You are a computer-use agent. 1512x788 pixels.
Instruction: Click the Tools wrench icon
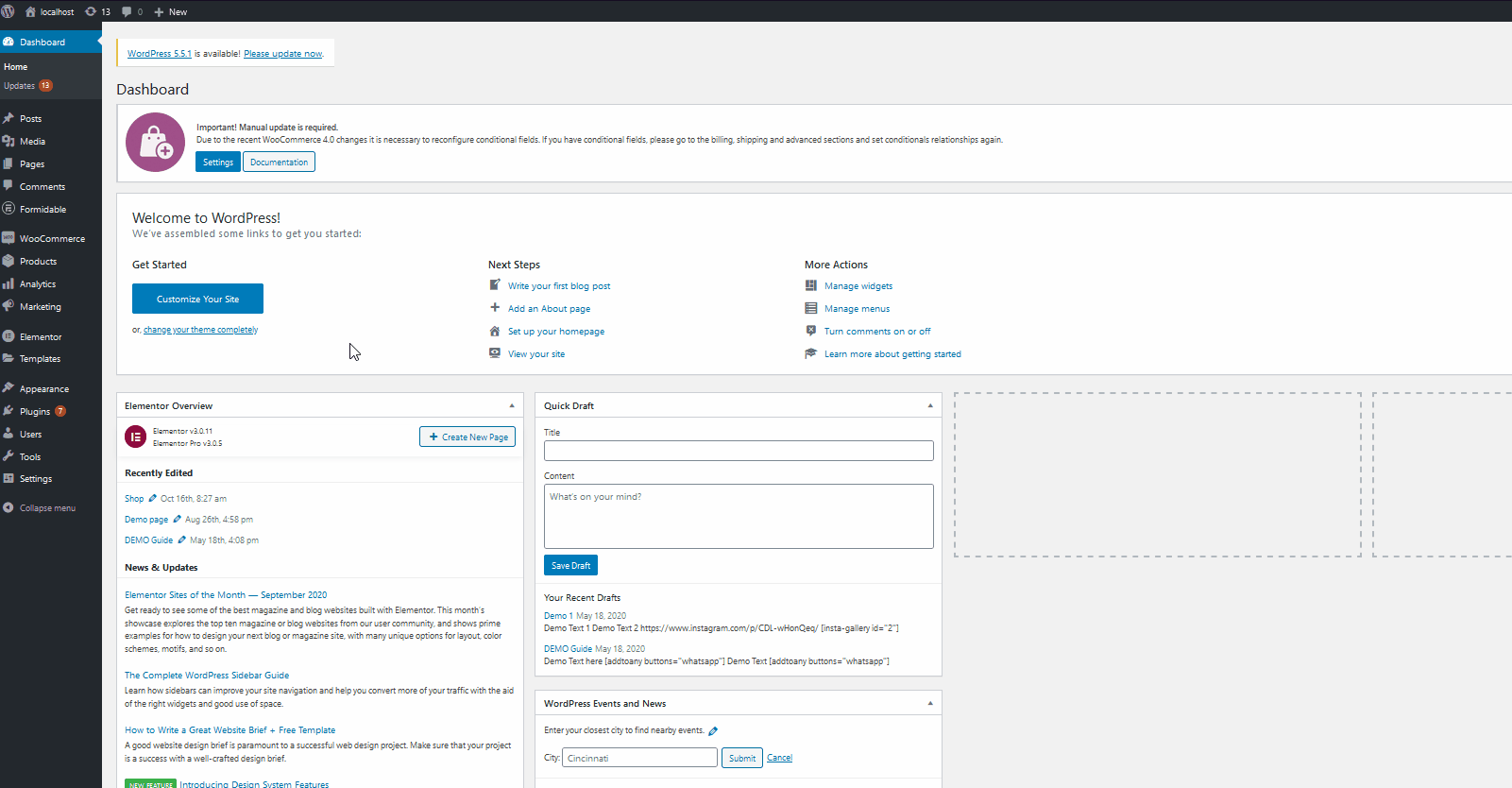click(8, 456)
